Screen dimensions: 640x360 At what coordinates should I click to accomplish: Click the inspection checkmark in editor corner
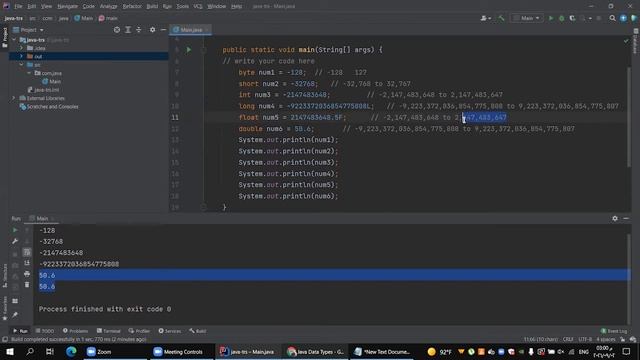point(626,41)
